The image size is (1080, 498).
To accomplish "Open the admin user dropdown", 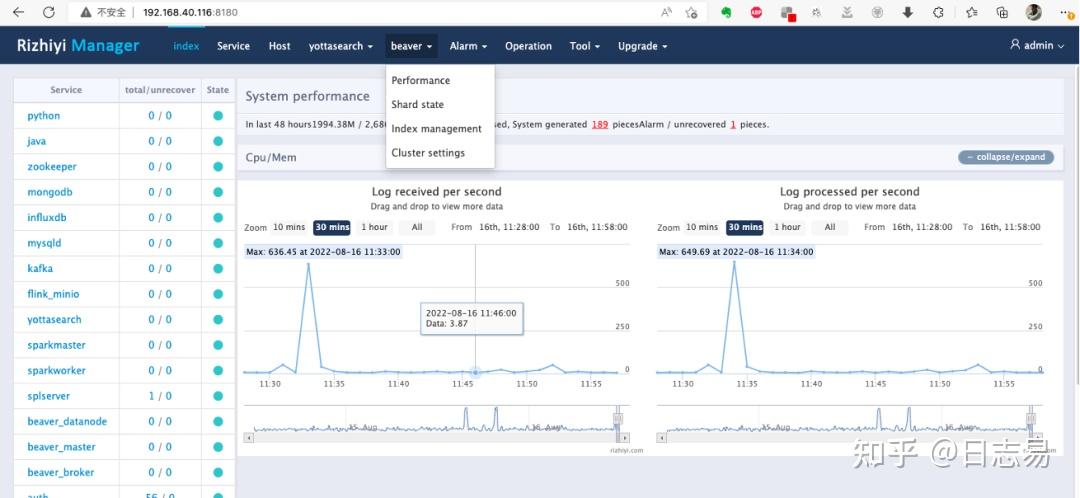I will click(x=1037, y=45).
